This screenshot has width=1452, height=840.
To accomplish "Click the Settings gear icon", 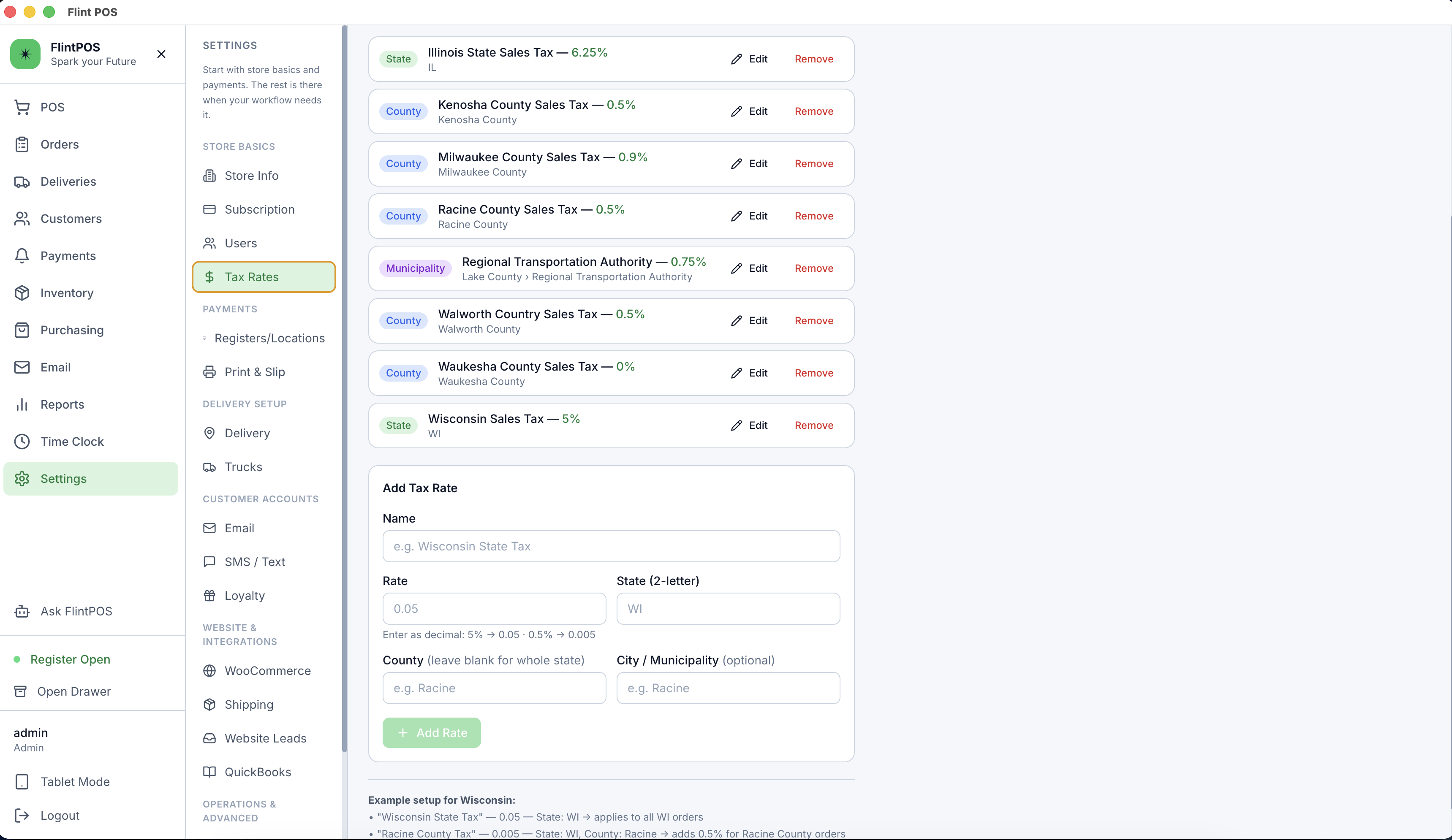I will [x=22, y=478].
